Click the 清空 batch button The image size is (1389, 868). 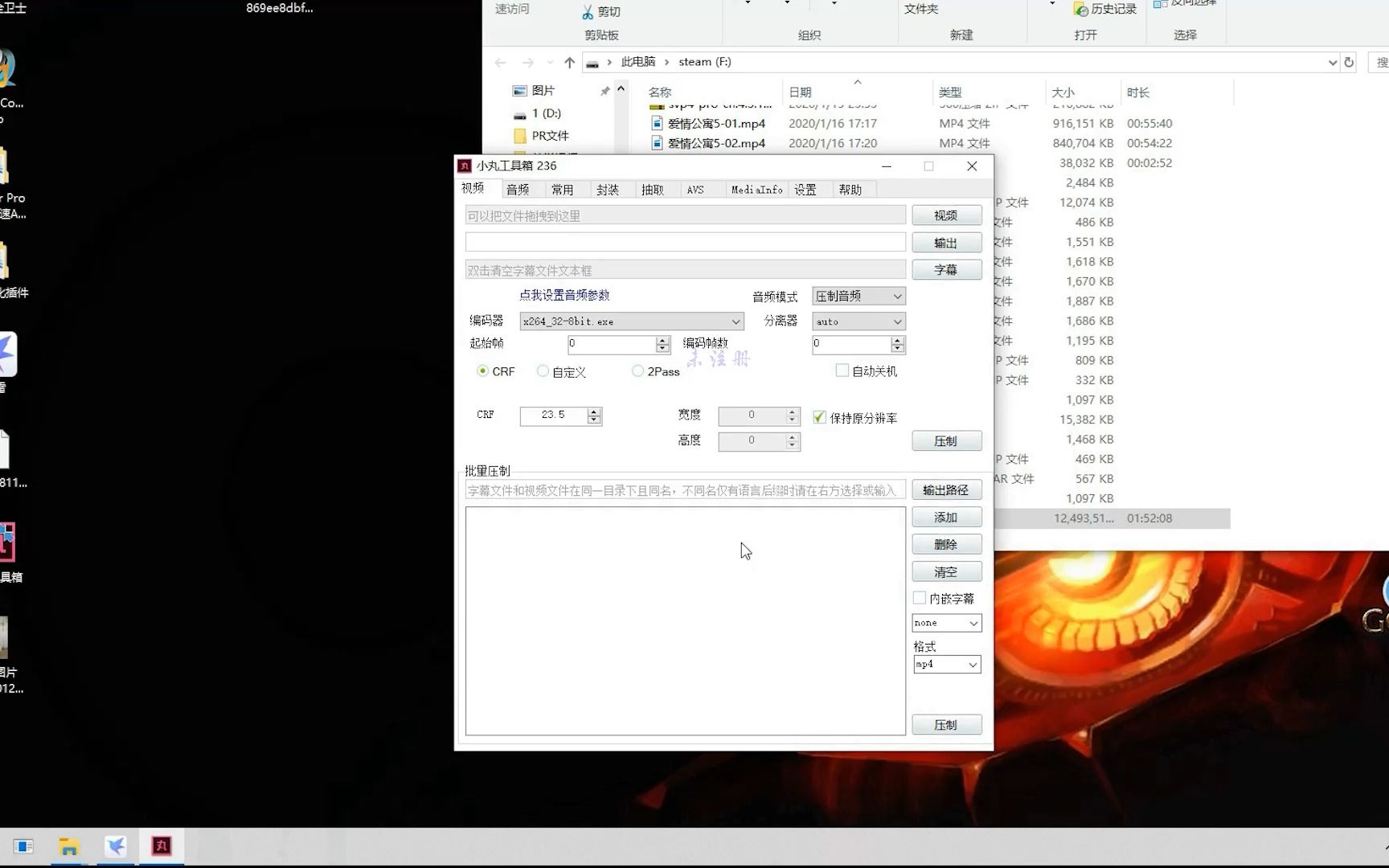946,572
